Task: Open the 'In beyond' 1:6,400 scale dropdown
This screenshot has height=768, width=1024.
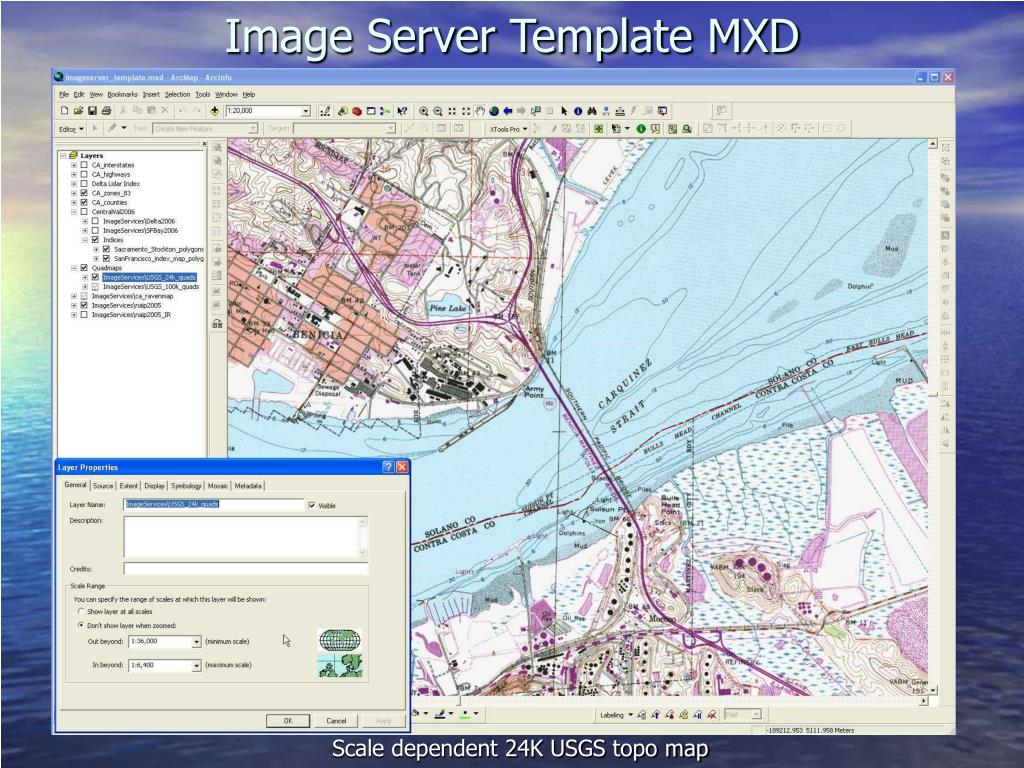Action: point(196,665)
